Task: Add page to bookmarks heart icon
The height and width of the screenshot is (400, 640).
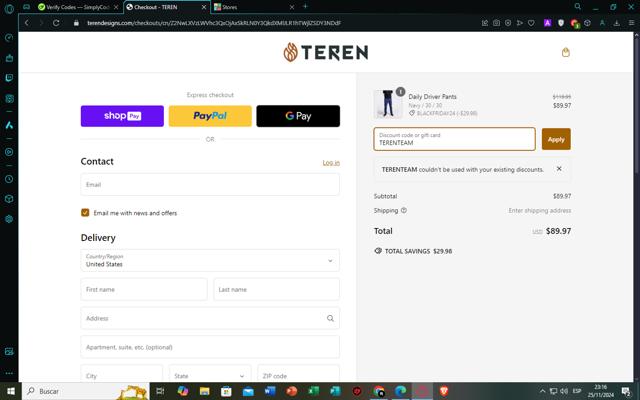Action: coord(531,23)
